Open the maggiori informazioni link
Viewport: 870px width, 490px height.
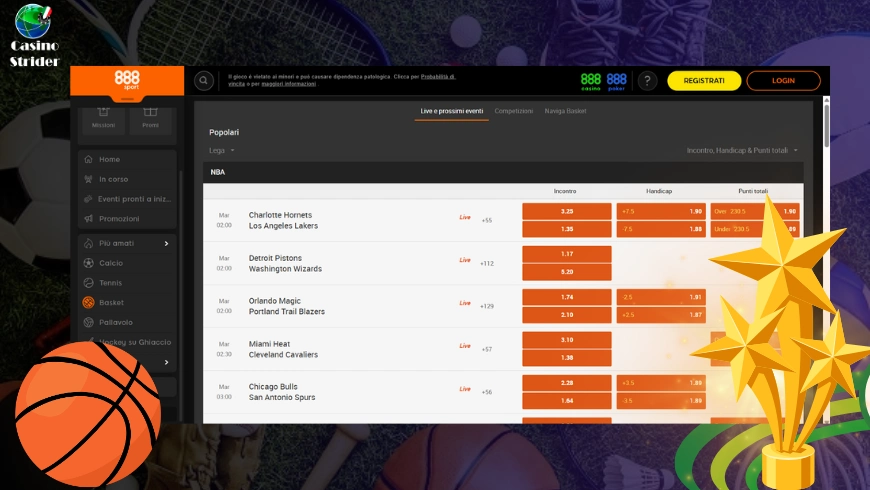pos(289,84)
